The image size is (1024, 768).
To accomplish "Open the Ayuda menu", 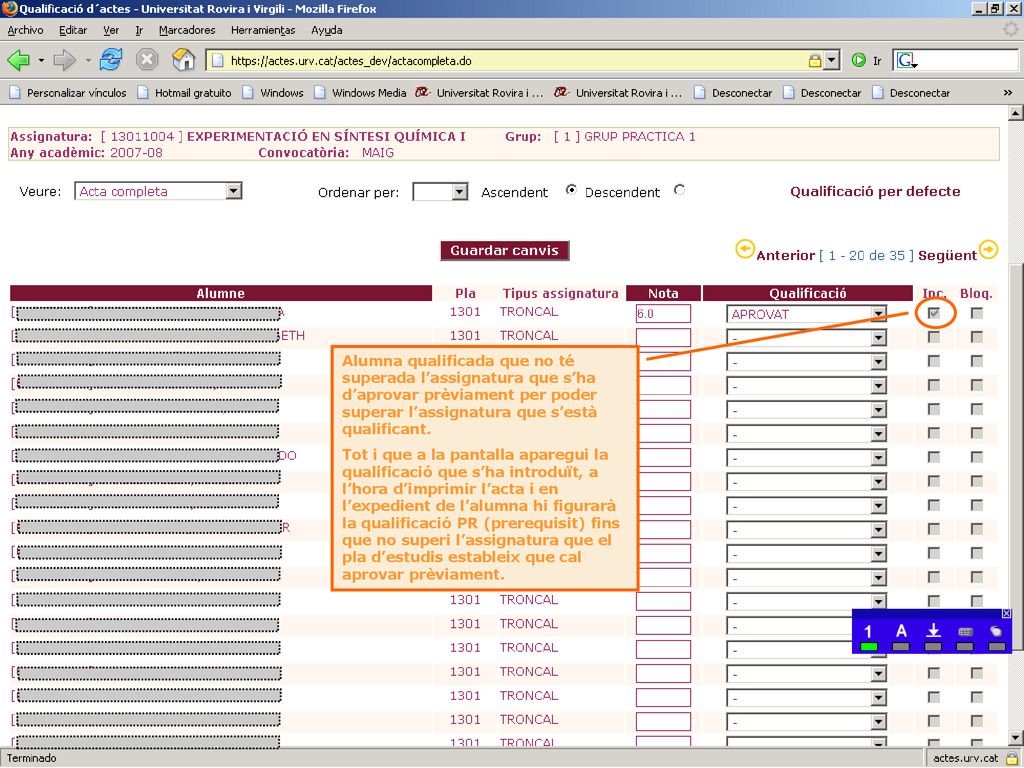I will click(327, 30).
